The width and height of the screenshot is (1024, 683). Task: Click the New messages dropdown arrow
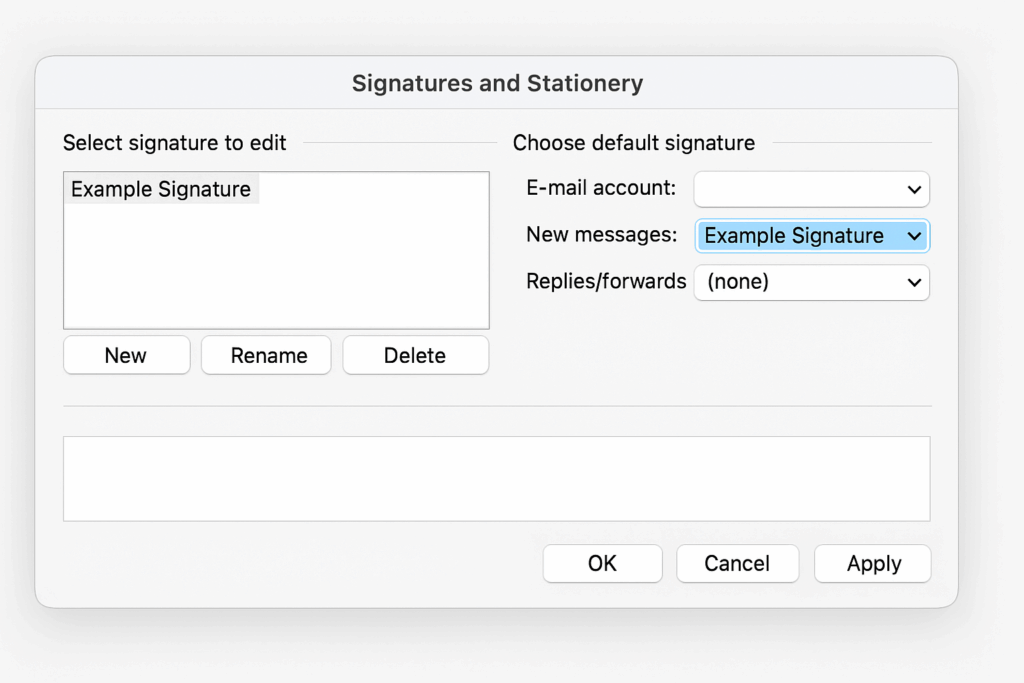915,235
